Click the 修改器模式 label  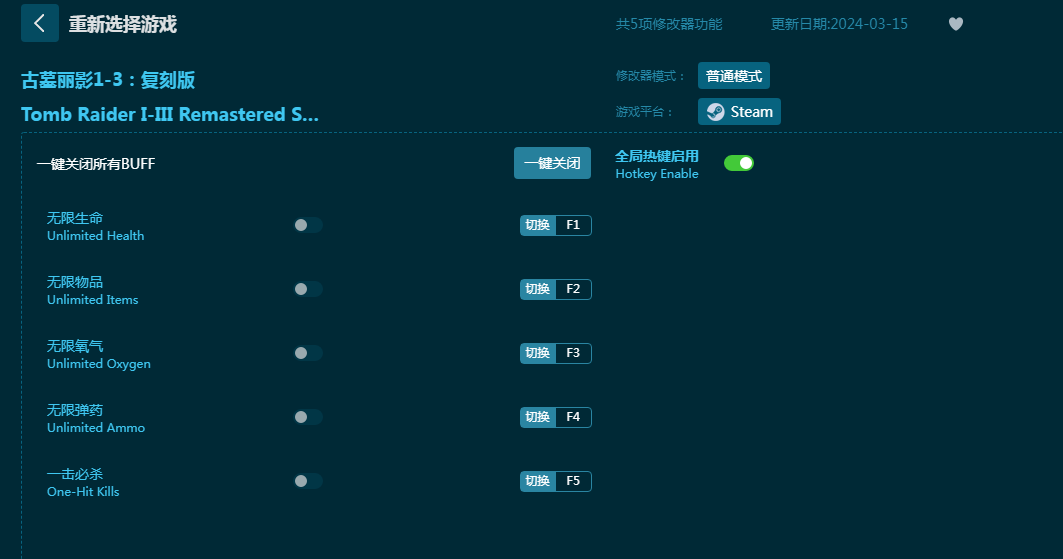[650, 76]
